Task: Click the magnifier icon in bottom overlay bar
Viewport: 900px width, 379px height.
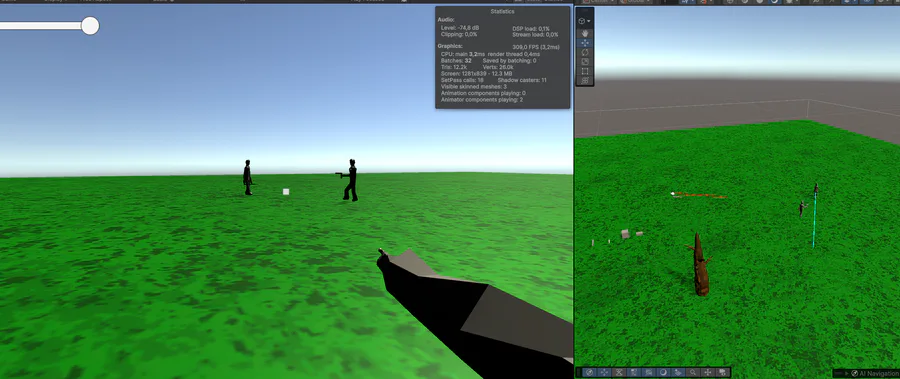Action: [693, 372]
